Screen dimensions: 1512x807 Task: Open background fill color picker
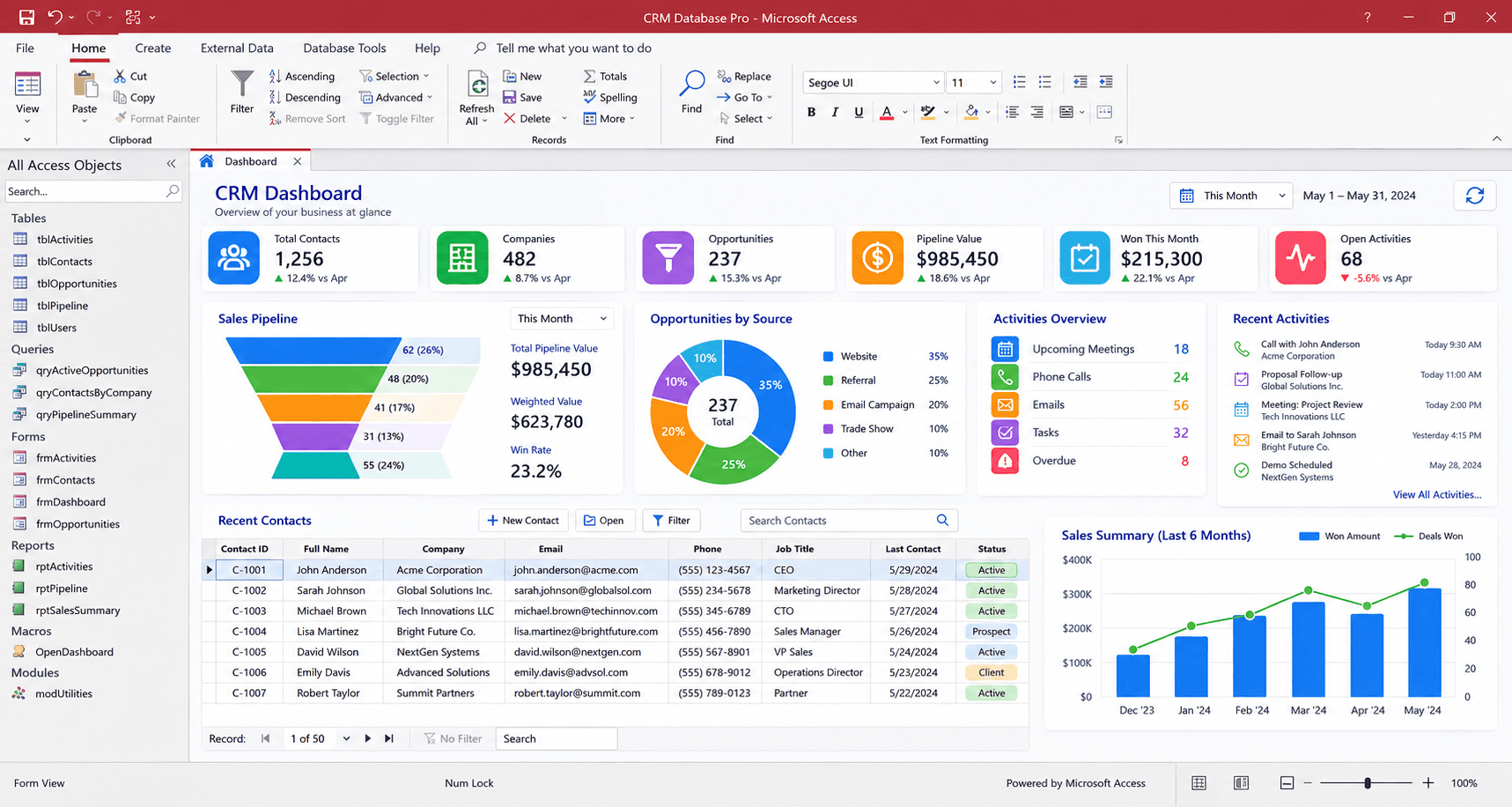tap(971, 112)
